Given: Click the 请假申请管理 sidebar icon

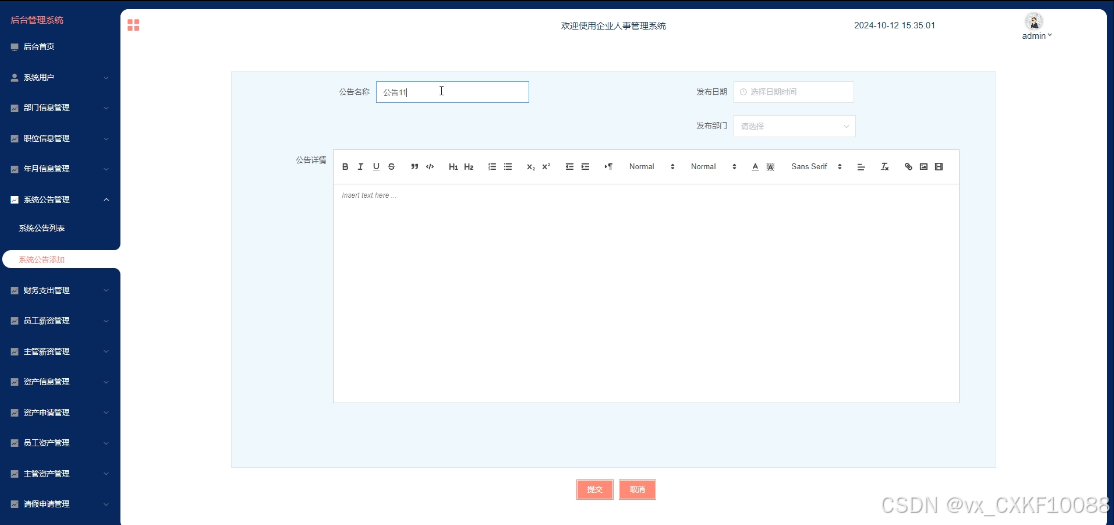Looking at the screenshot, I should click(14, 504).
